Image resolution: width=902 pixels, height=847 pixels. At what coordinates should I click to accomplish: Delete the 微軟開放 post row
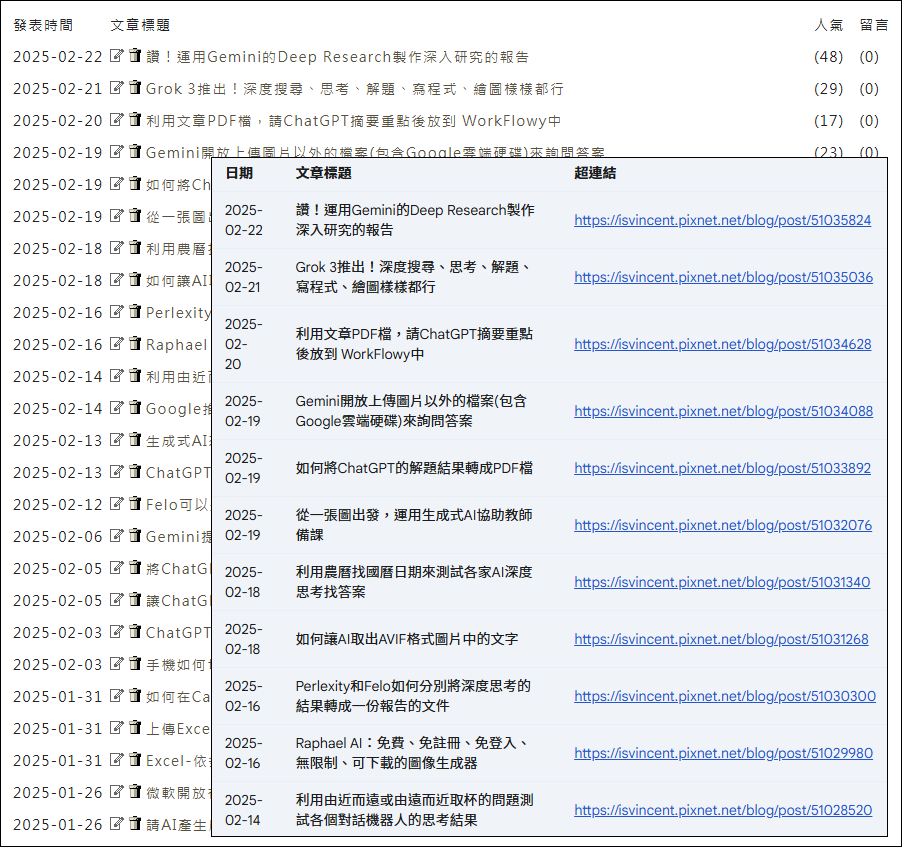[x=135, y=792]
